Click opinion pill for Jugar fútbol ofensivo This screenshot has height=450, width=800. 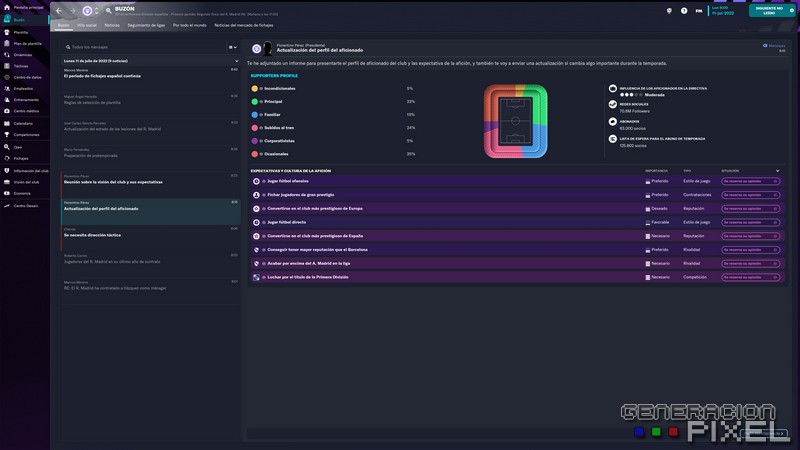click(x=751, y=181)
